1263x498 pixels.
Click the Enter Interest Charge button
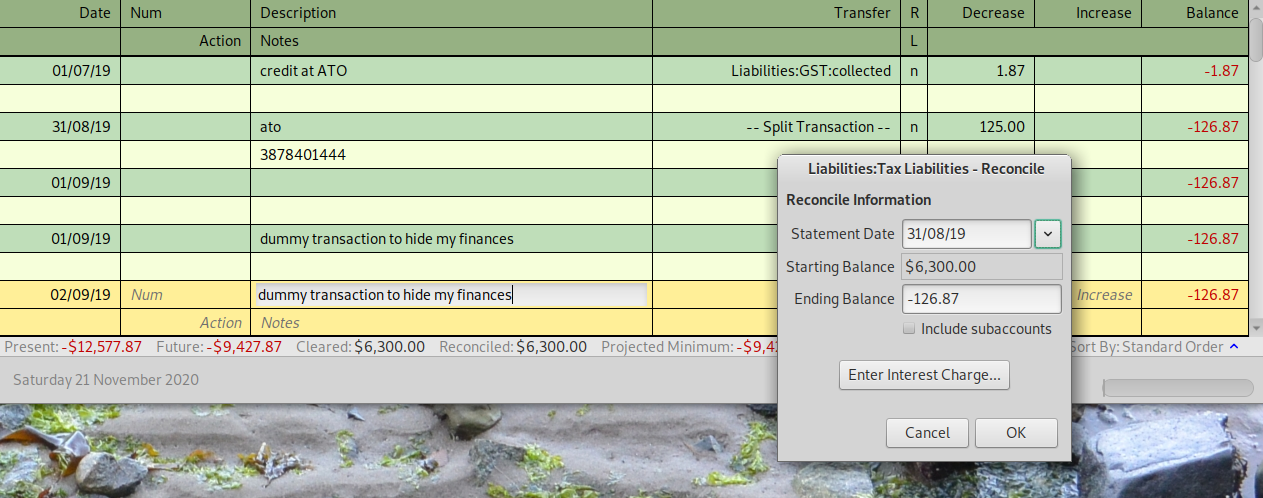pos(924,375)
